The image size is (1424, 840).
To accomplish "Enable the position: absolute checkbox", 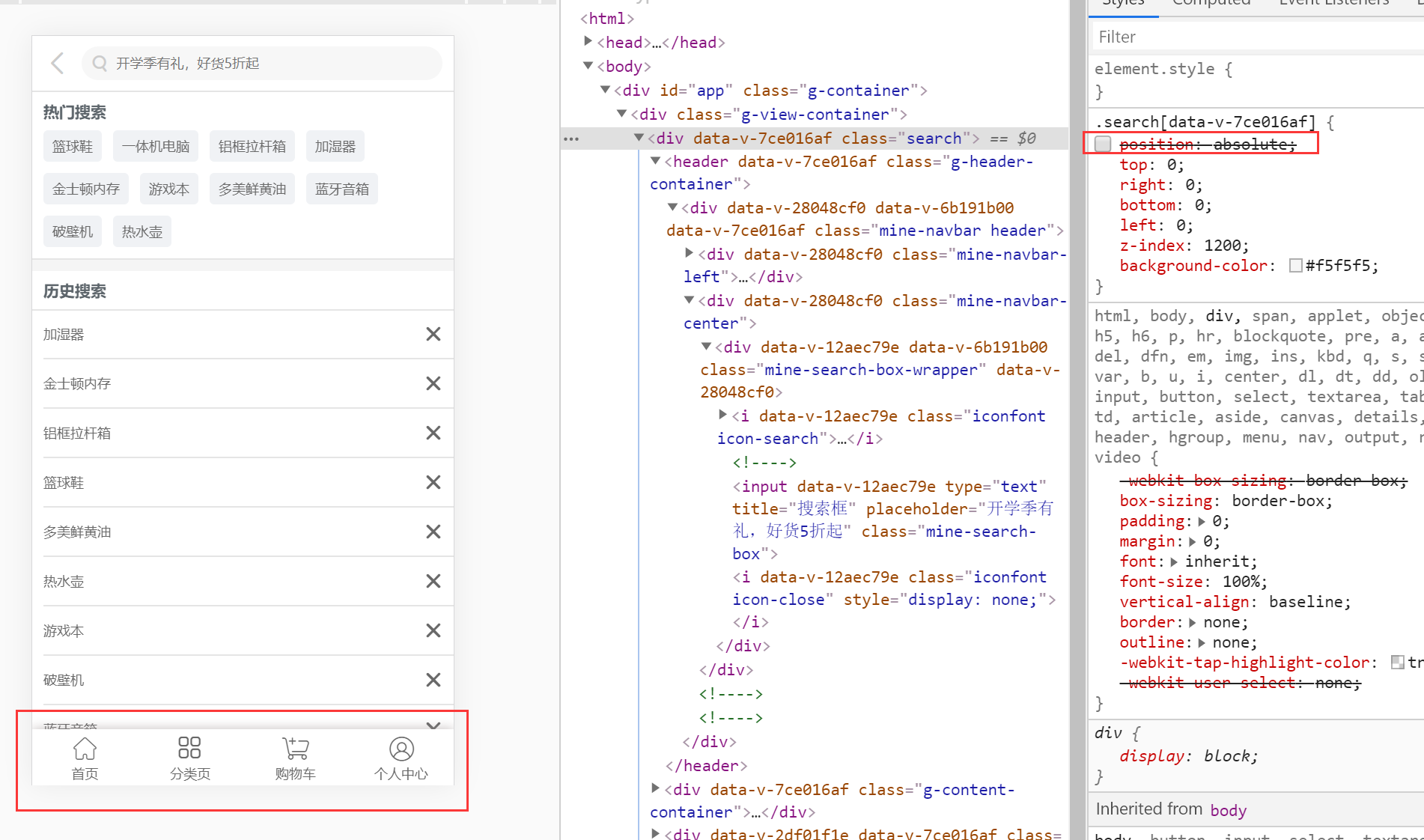I will [x=1103, y=144].
